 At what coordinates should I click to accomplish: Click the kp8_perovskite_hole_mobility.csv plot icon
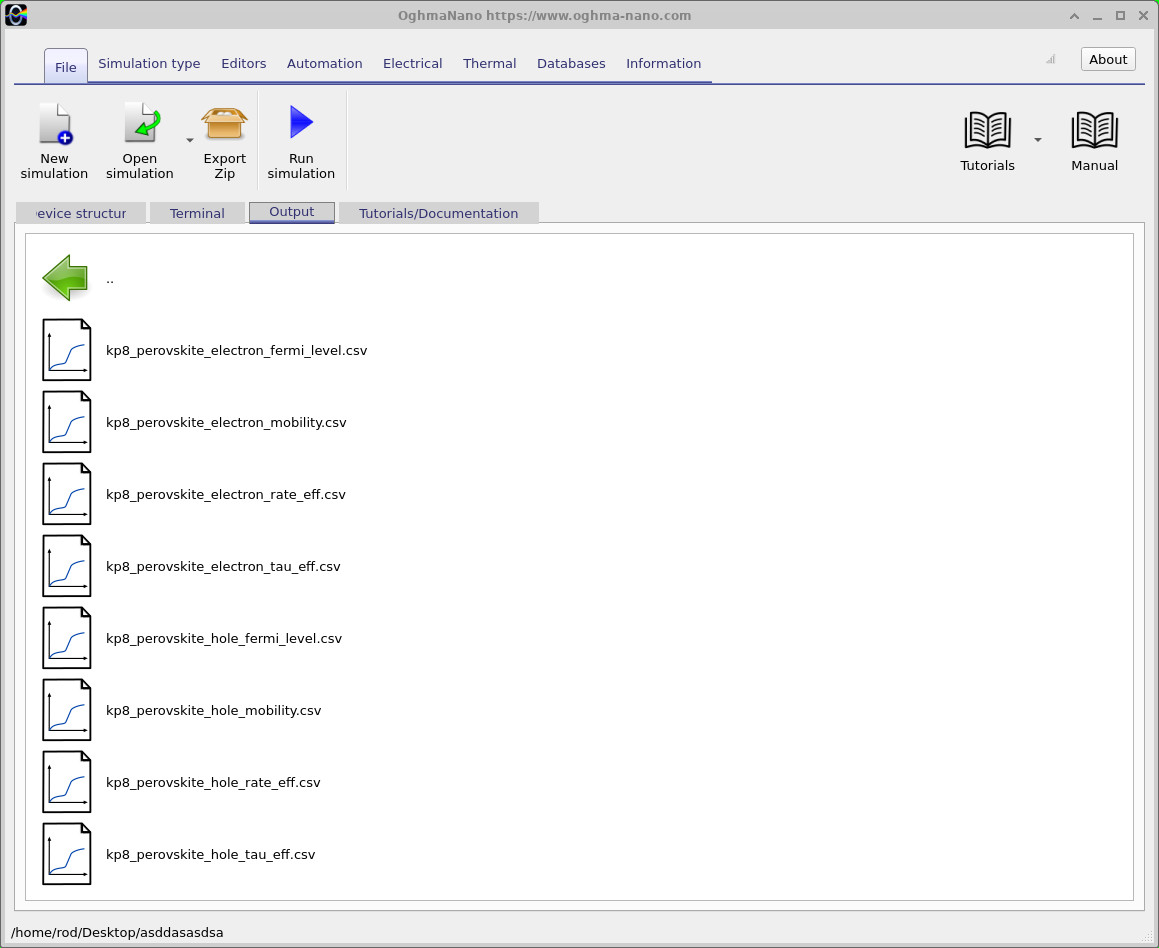67,710
